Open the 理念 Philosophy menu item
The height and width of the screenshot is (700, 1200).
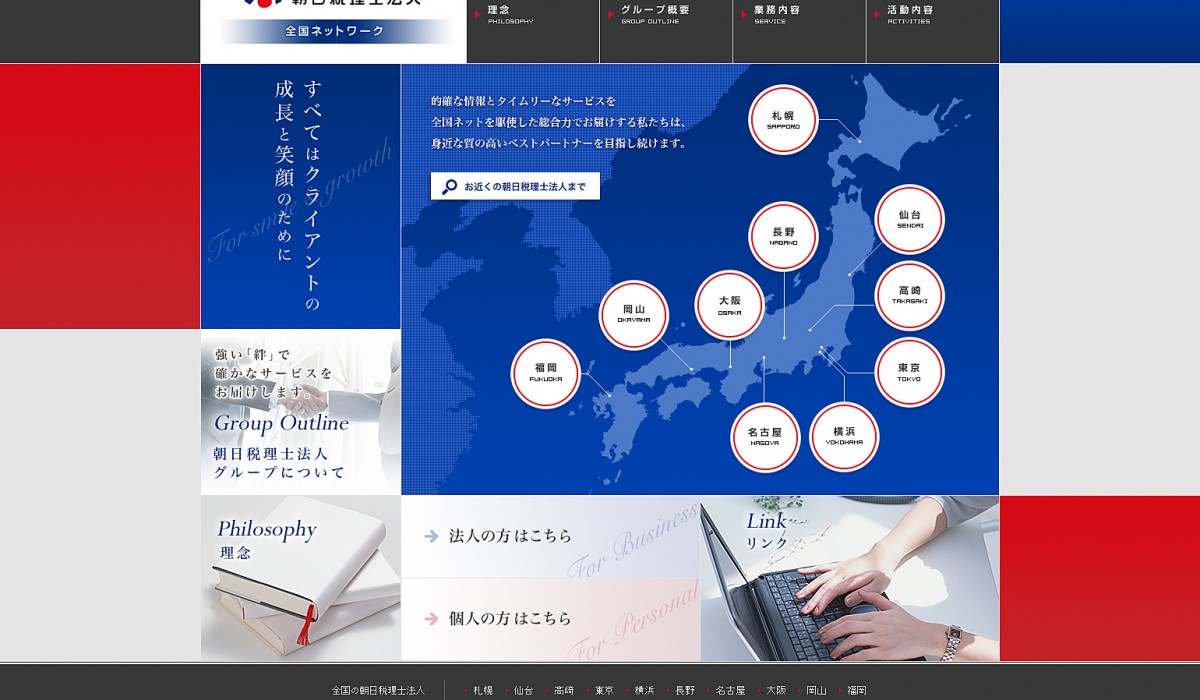pyautogui.click(x=533, y=31)
